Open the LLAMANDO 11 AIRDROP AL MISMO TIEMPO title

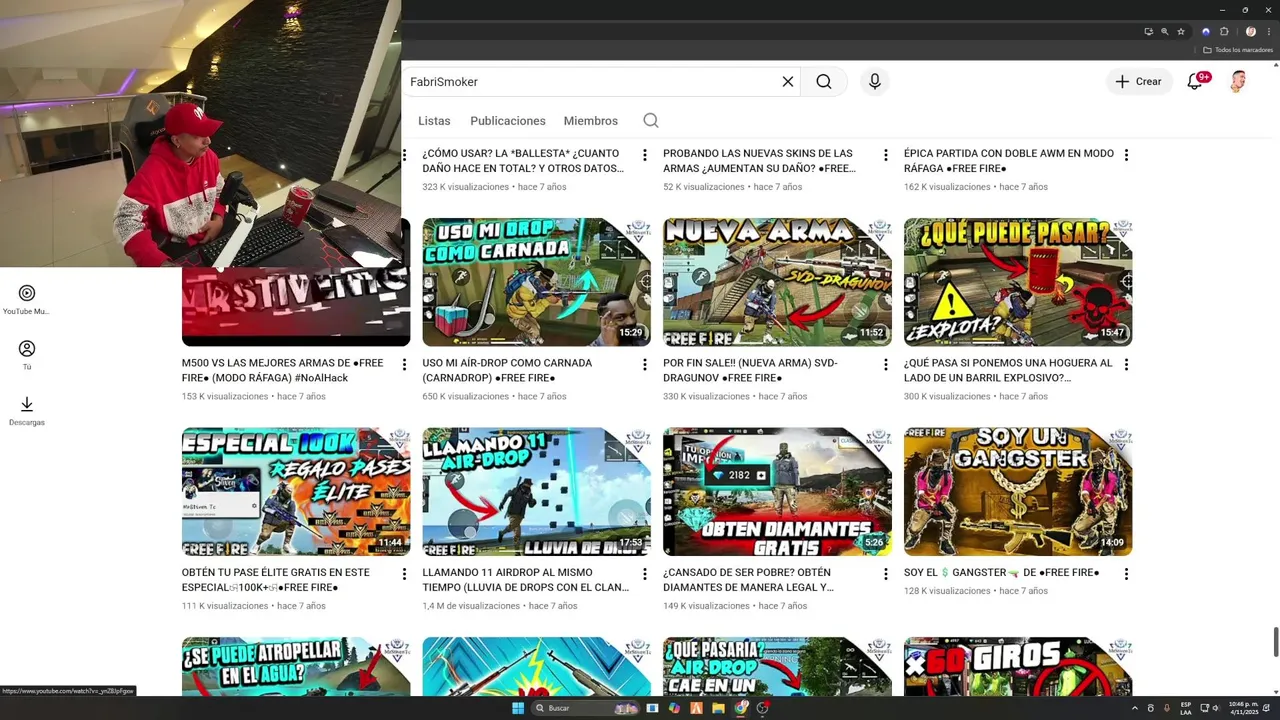pos(526,580)
